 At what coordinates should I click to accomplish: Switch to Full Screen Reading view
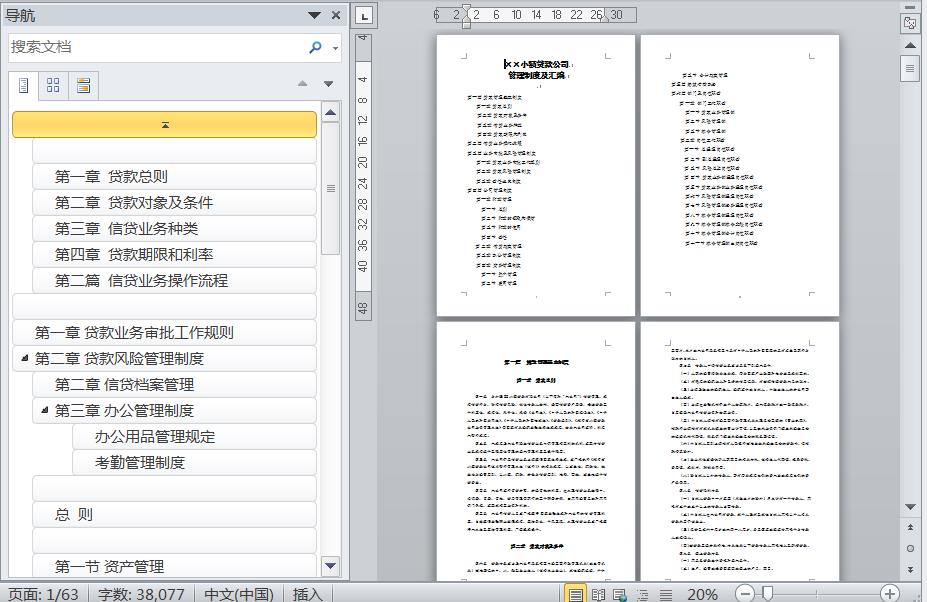pos(598,594)
